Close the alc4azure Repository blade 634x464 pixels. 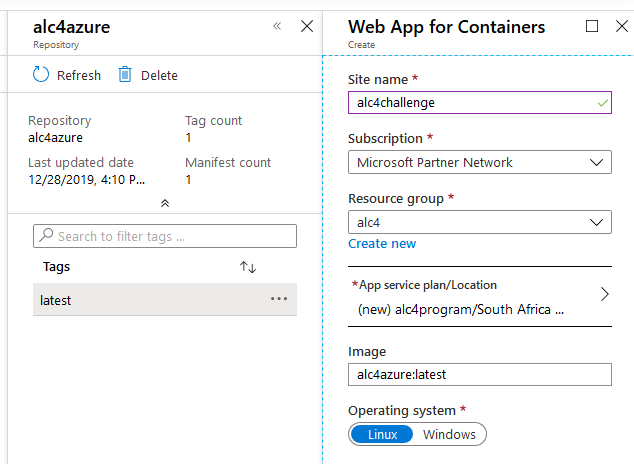point(307,26)
